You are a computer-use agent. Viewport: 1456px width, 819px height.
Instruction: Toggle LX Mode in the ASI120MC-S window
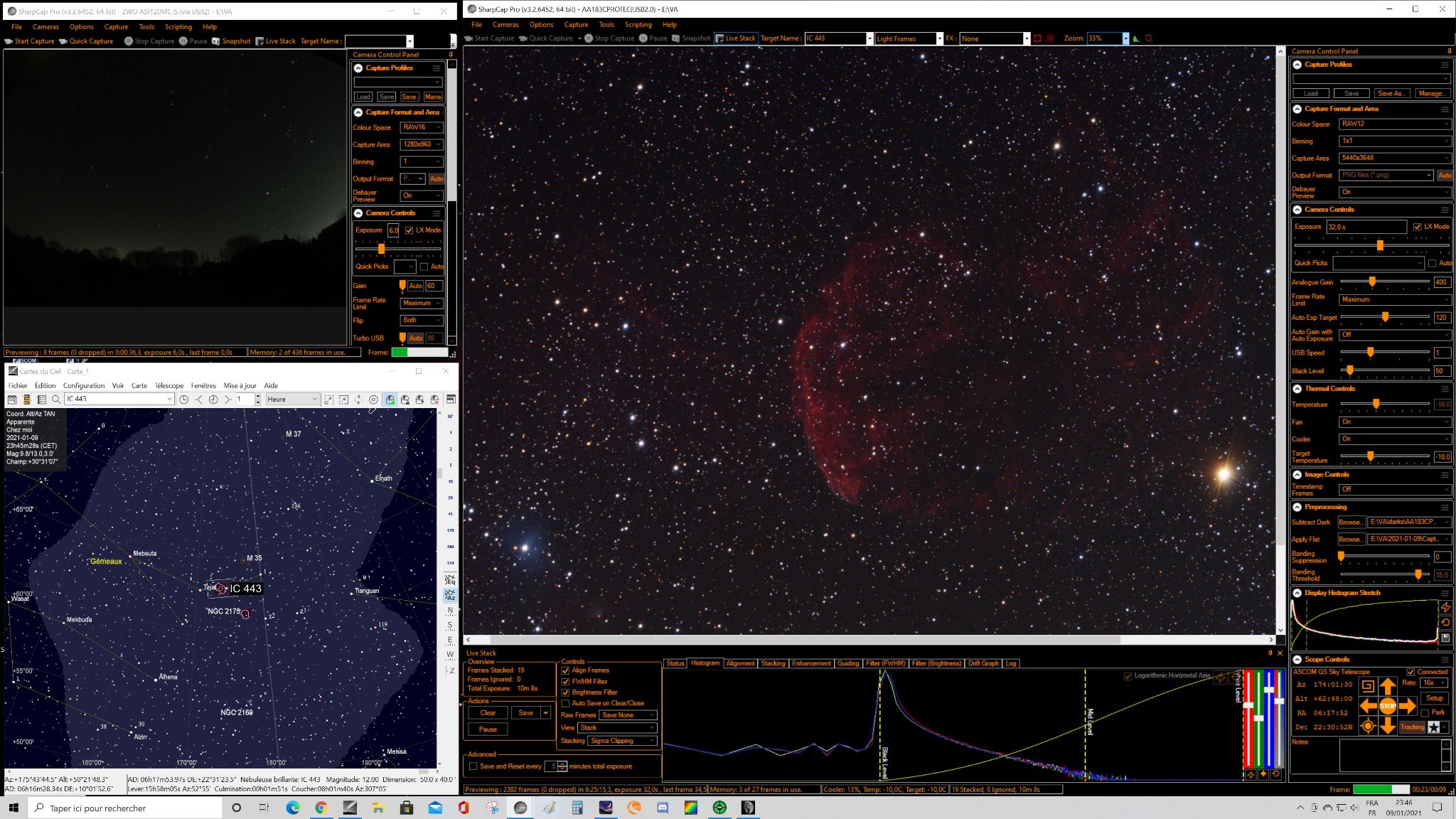[409, 230]
